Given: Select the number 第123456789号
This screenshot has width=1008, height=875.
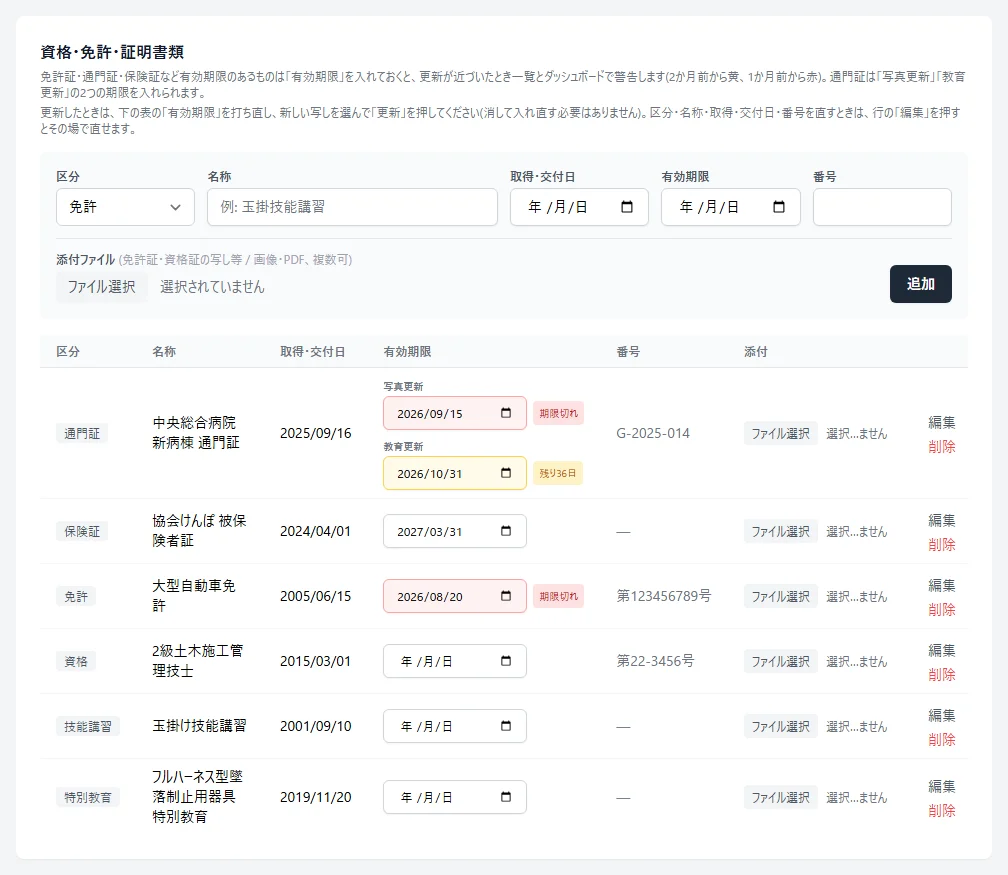Looking at the screenshot, I should click(663, 596).
